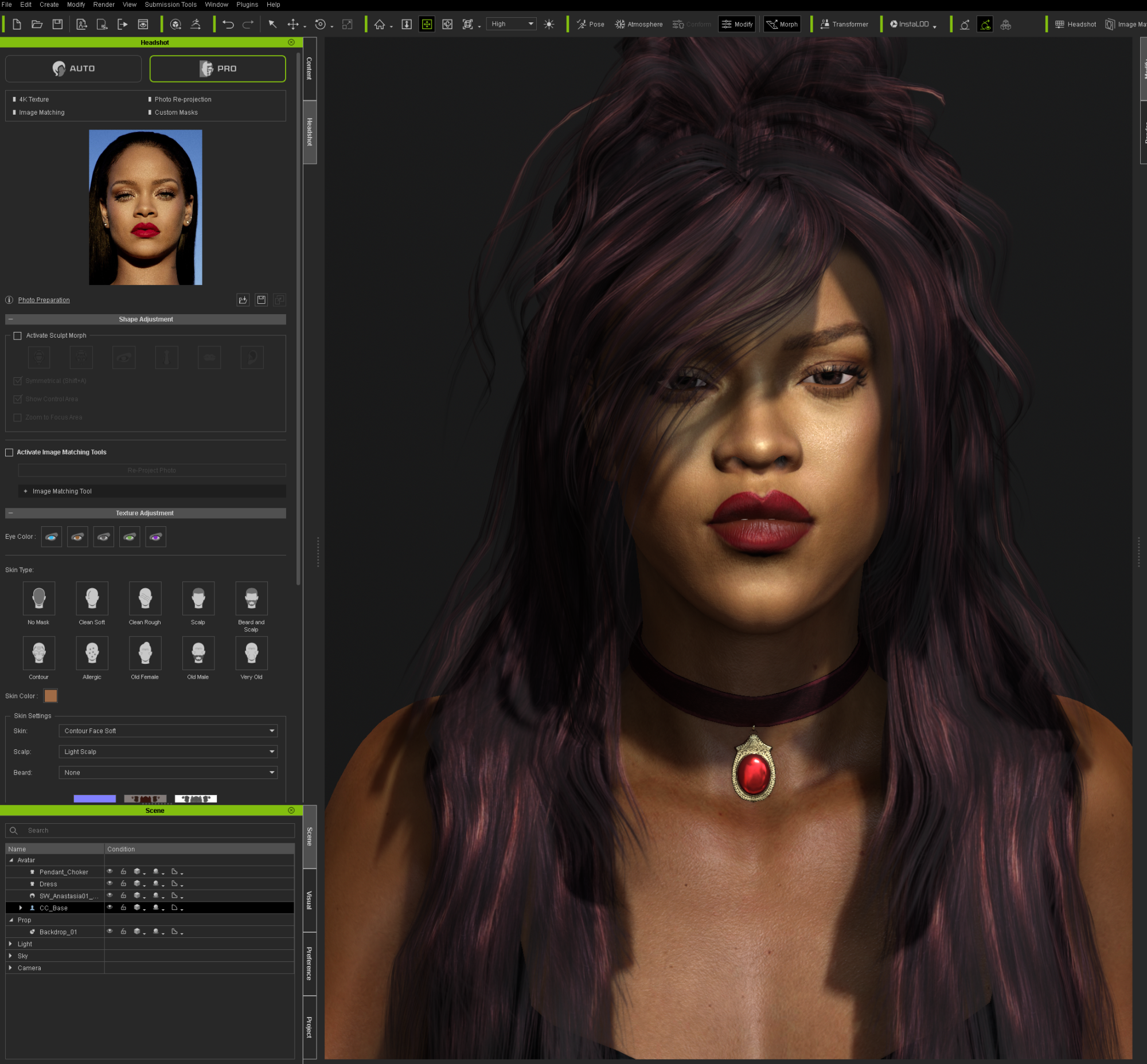Open Skin dropdown Contour Face Soft
1147x1064 pixels.
point(168,731)
